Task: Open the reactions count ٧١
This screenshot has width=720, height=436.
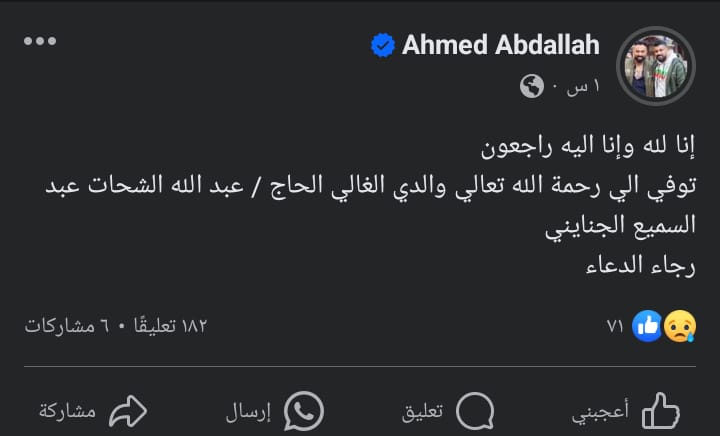Action: (x=616, y=326)
